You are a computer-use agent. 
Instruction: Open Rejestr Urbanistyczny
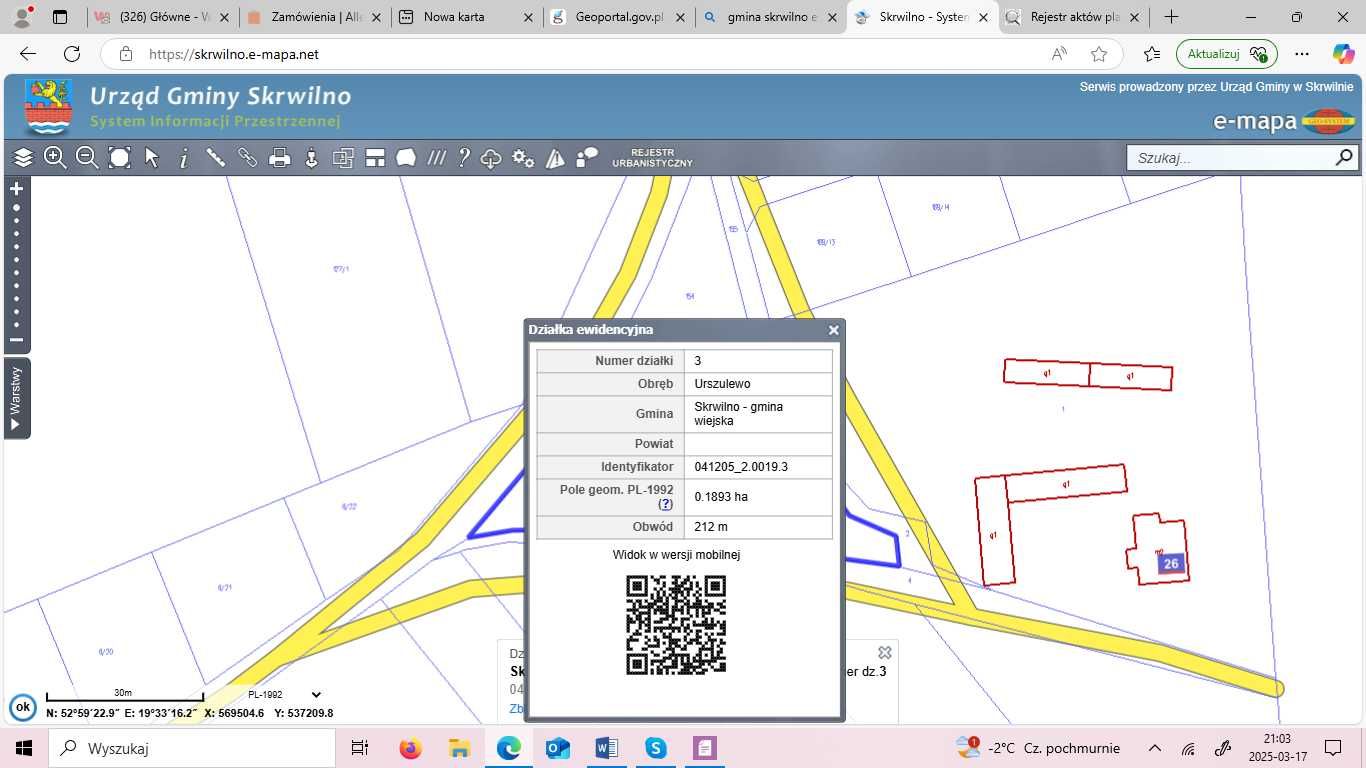652,158
